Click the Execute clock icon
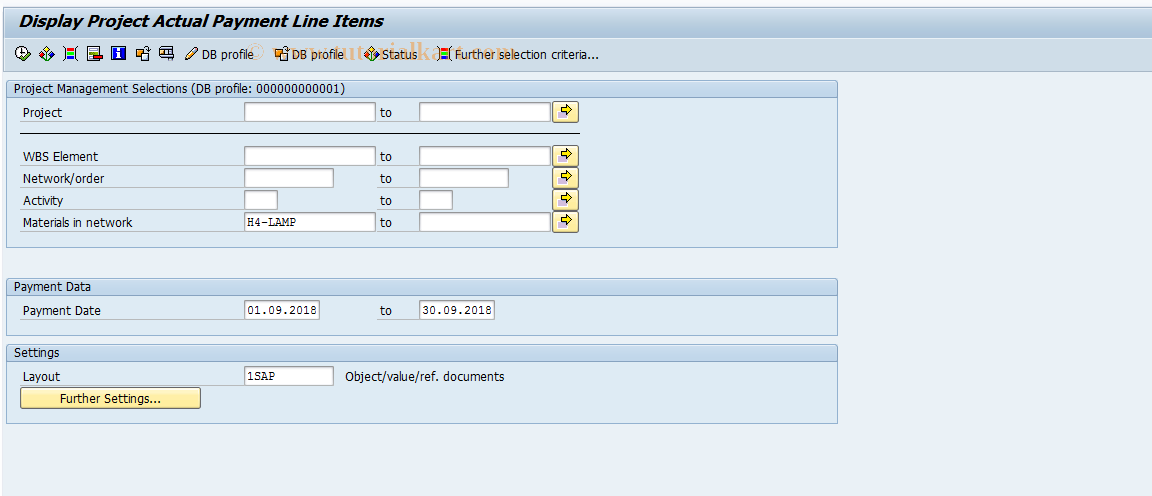Screen dimensions: 1152x496 pos(23,54)
